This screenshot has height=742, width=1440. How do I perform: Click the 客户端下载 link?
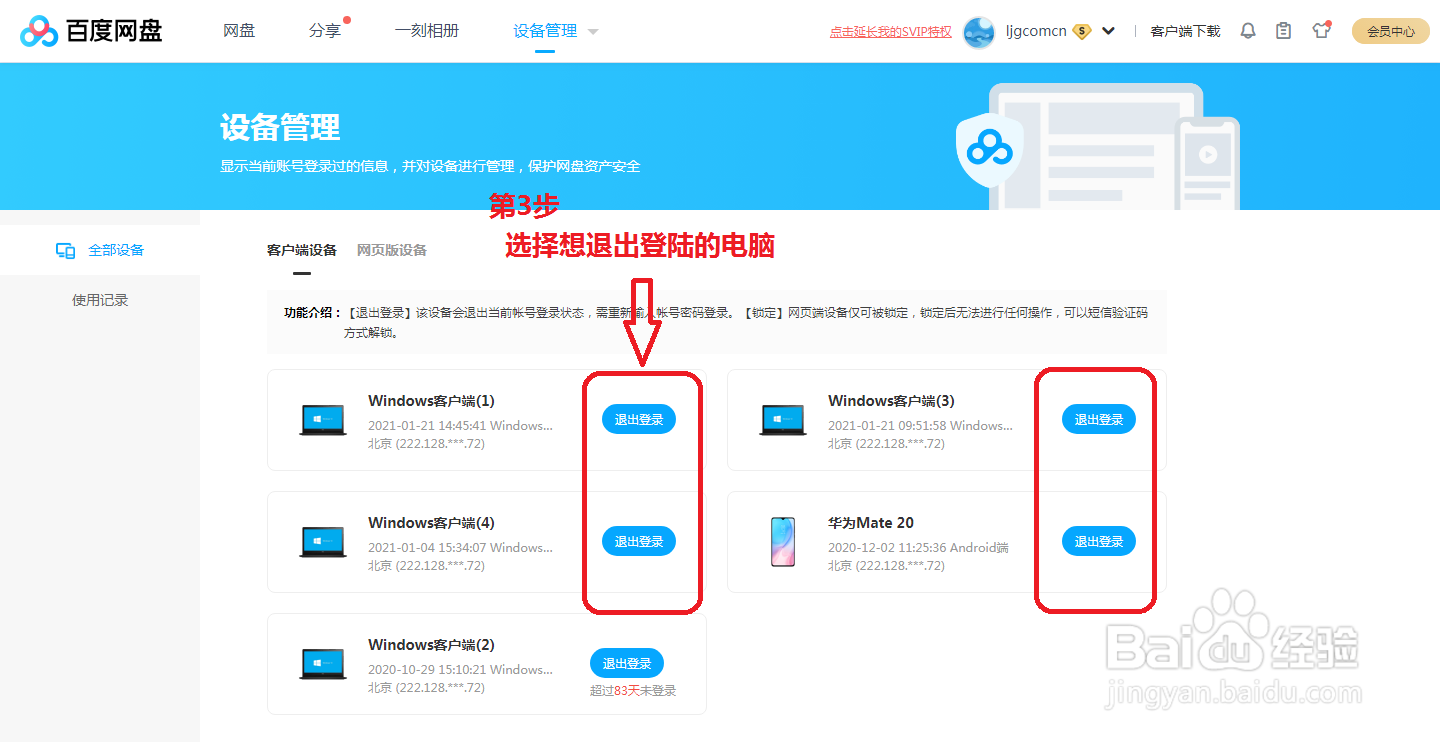(x=1185, y=32)
